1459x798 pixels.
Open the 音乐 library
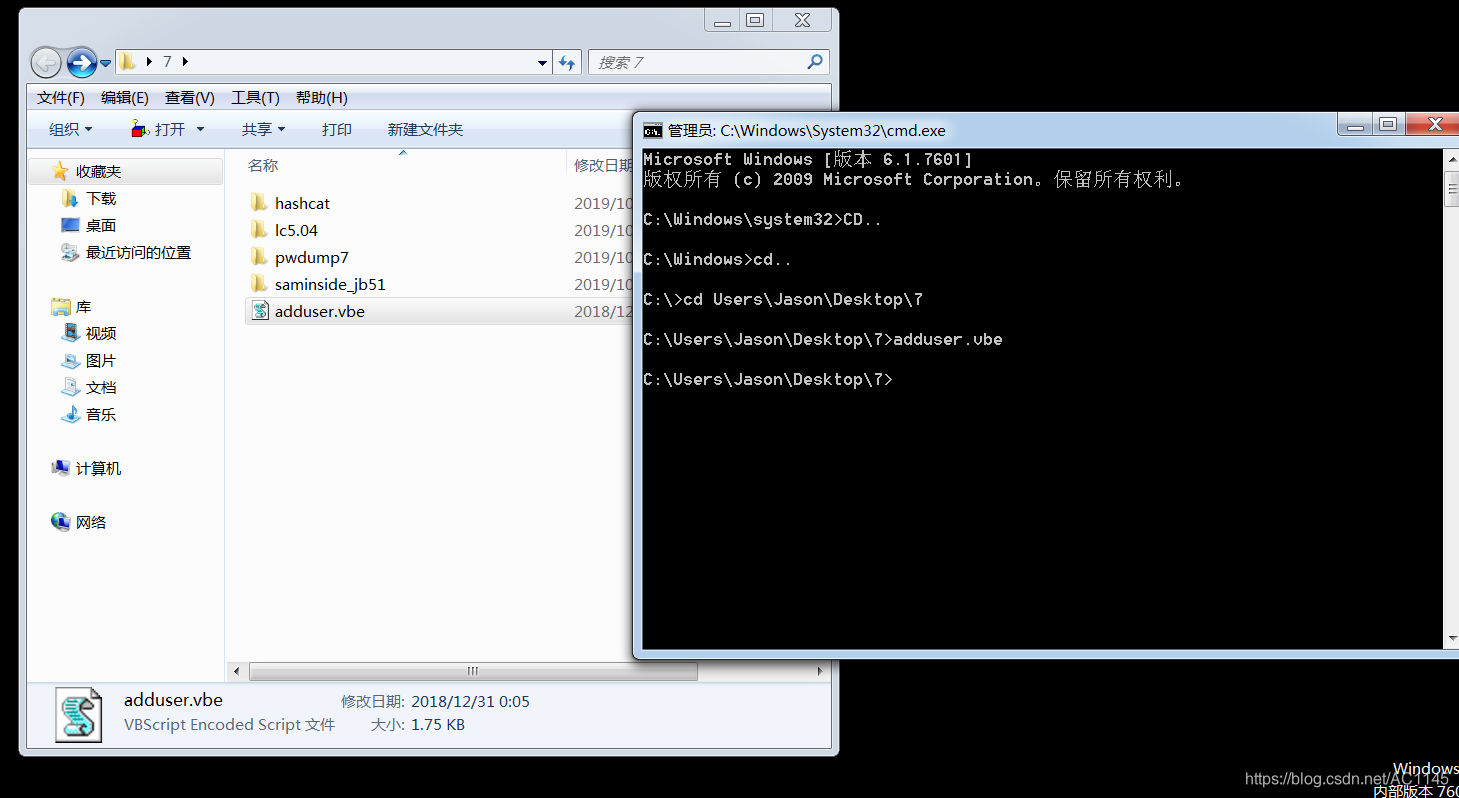(101, 415)
